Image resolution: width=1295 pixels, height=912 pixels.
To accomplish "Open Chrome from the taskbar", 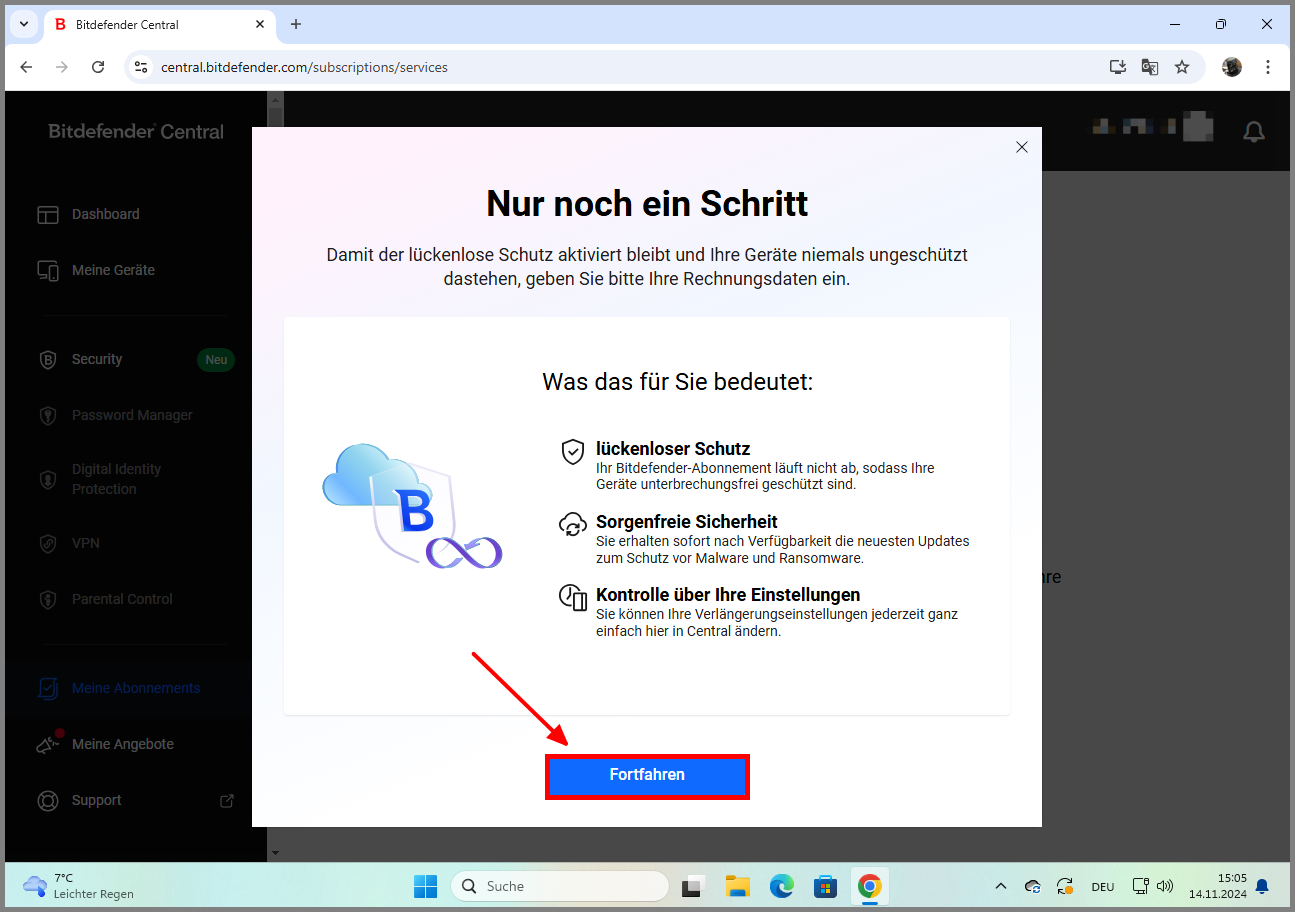I will tap(870, 886).
